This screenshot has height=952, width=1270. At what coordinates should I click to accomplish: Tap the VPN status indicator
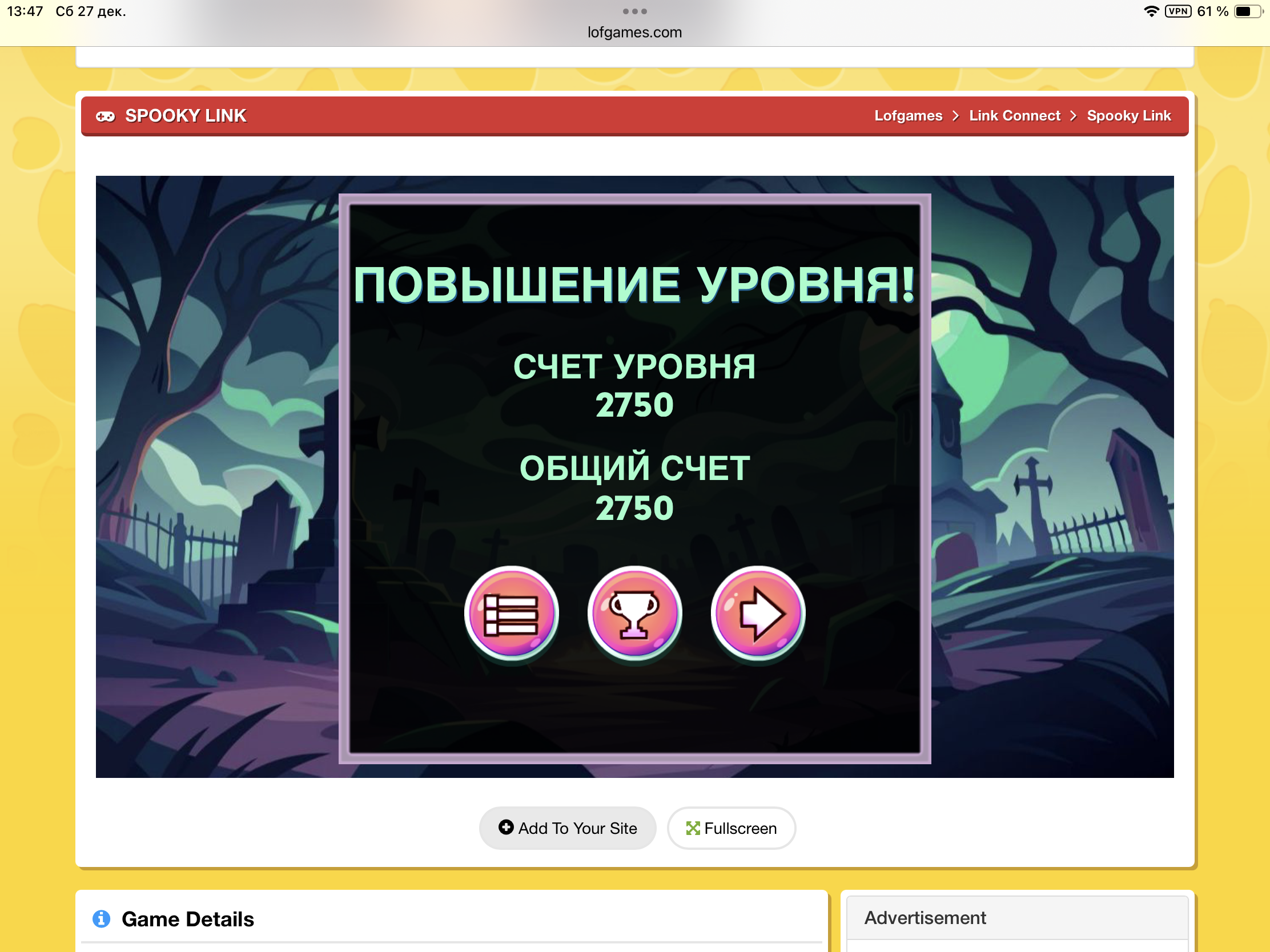pyautogui.click(x=1177, y=11)
